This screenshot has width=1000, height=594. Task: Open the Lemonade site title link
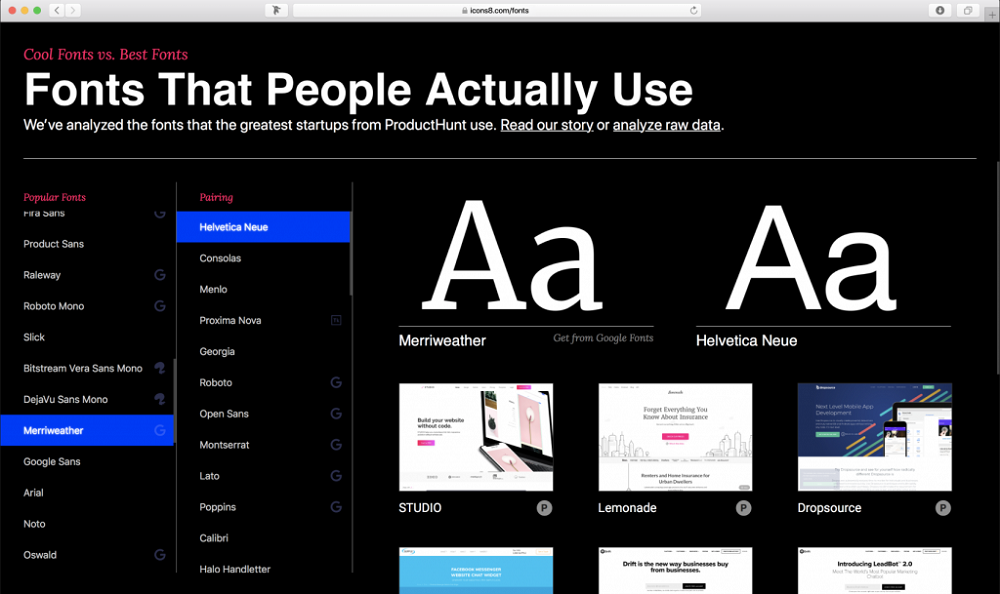pos(627,508)
